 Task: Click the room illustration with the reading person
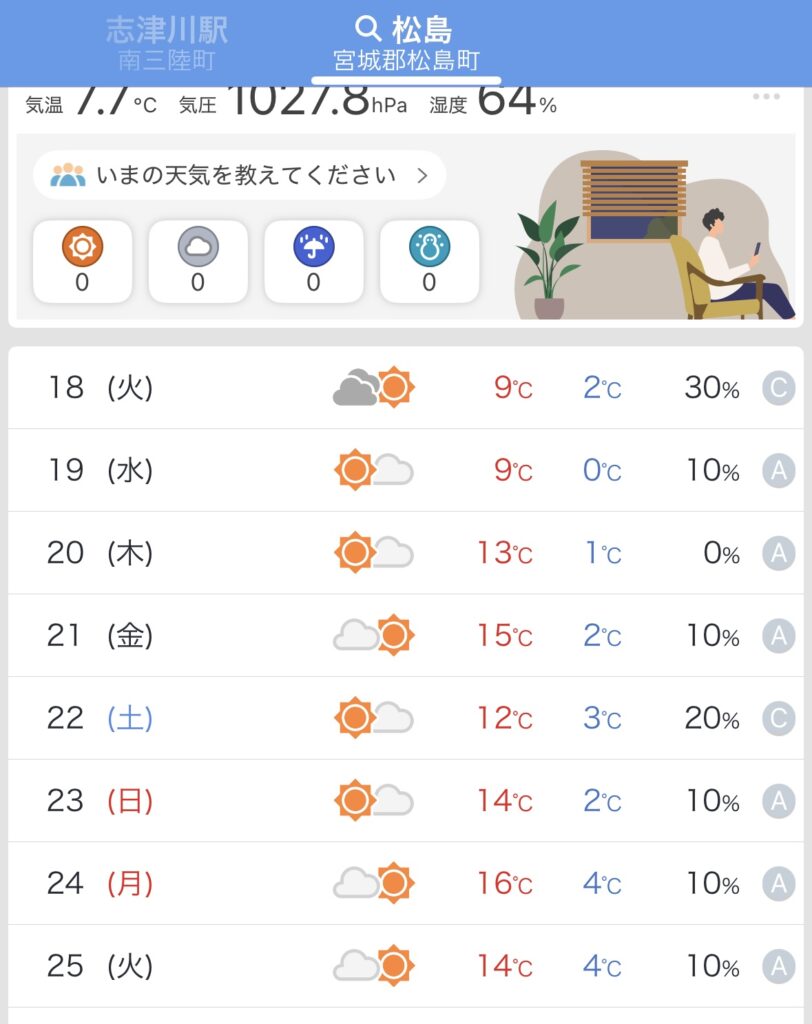click(x=655, y=238)
